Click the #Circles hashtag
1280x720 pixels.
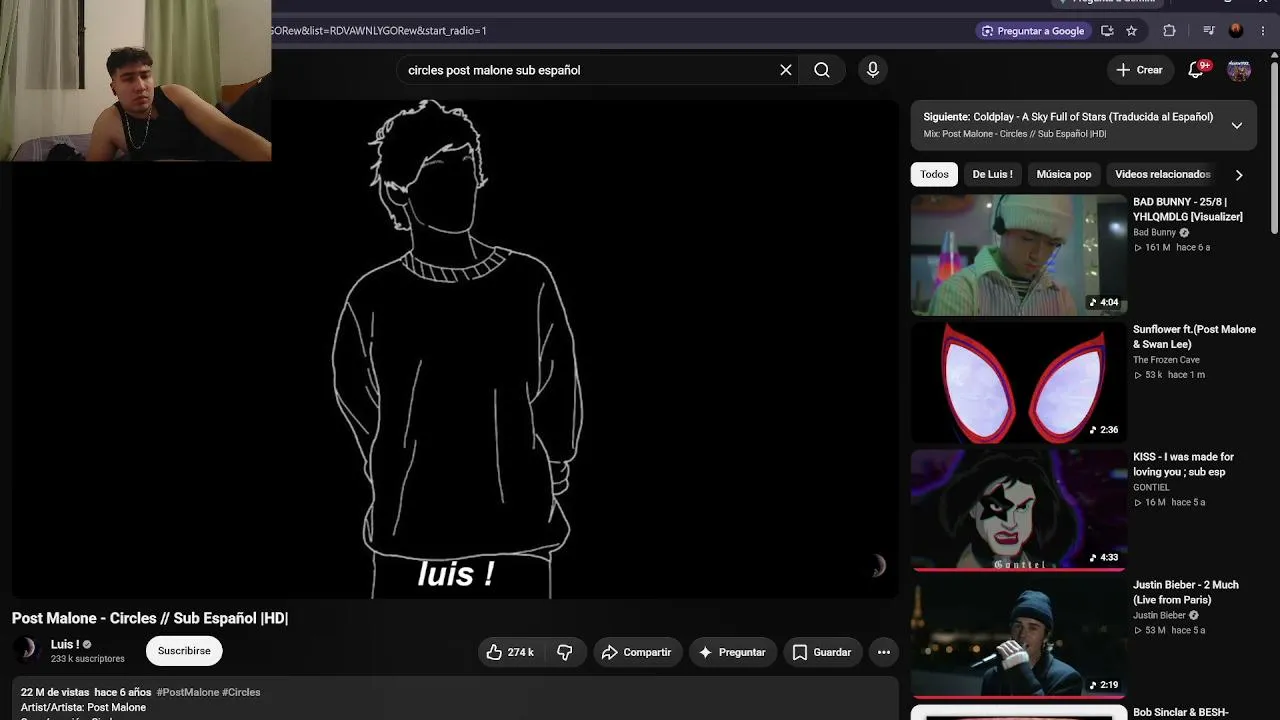241,692
